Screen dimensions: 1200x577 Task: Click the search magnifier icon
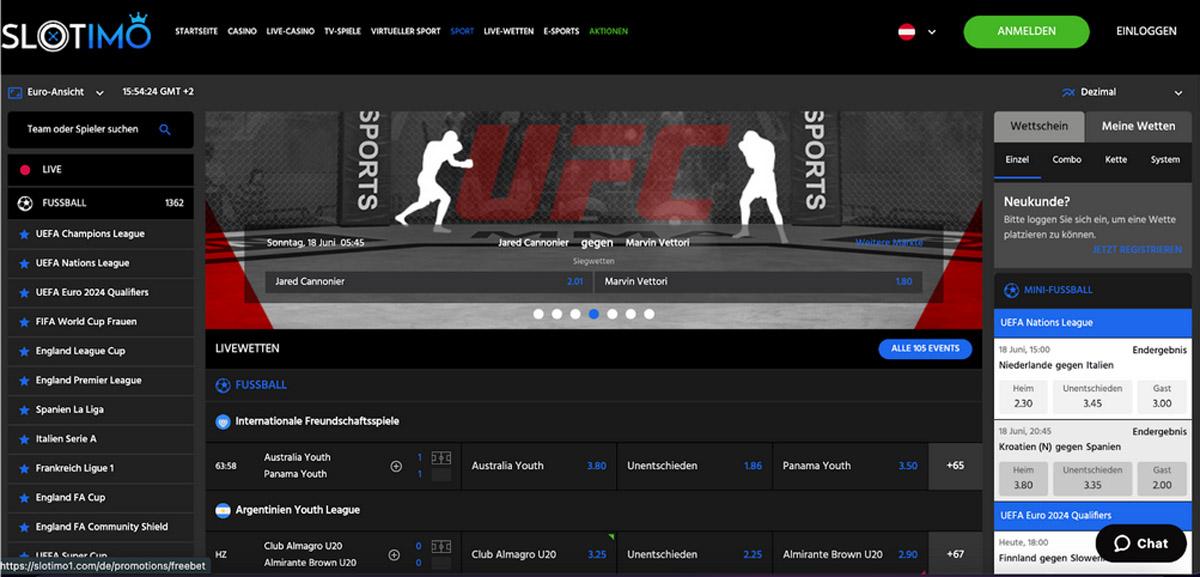pyautogui.click(x=165, y=129)
